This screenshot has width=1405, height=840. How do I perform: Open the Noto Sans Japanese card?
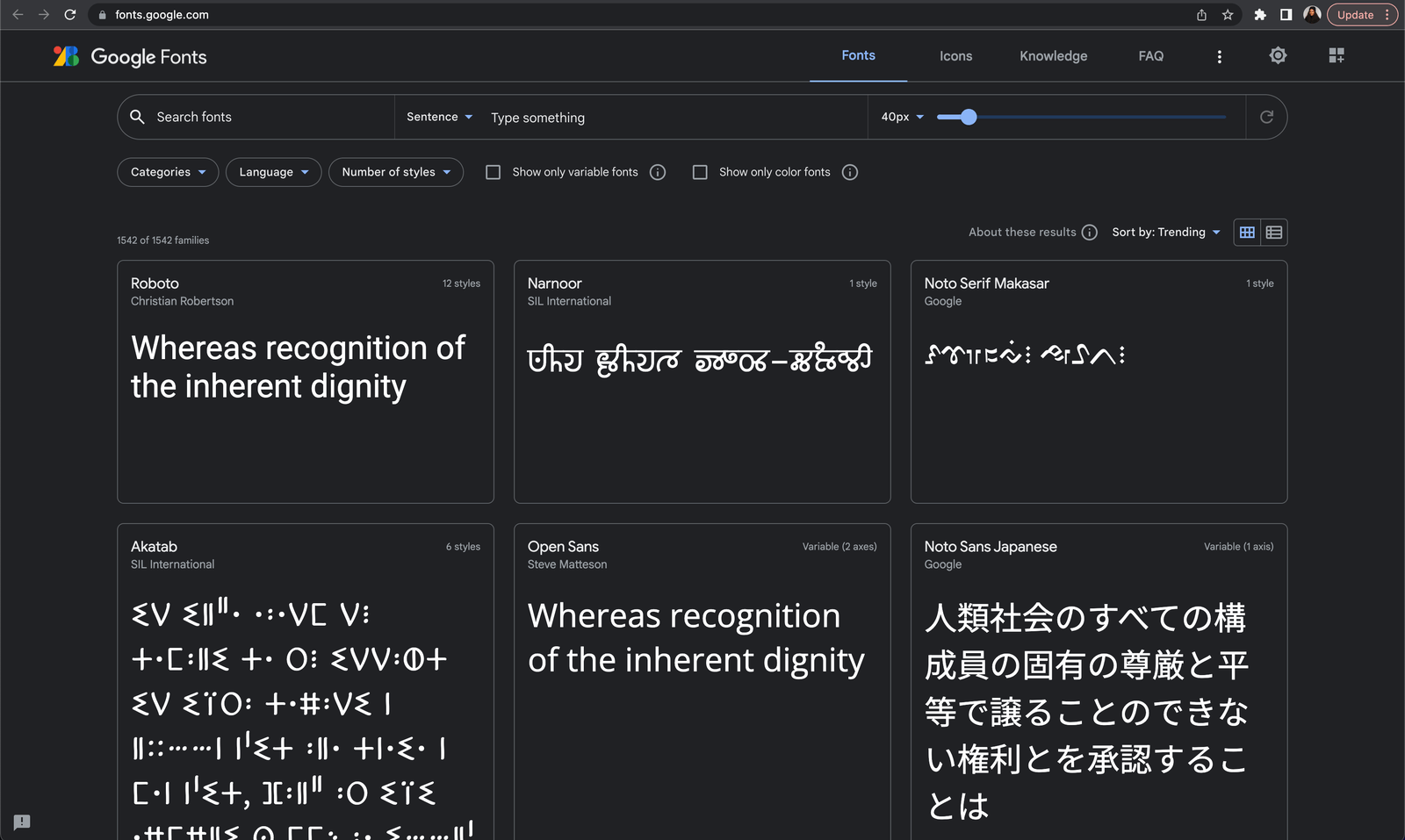tap(1099, 682)
